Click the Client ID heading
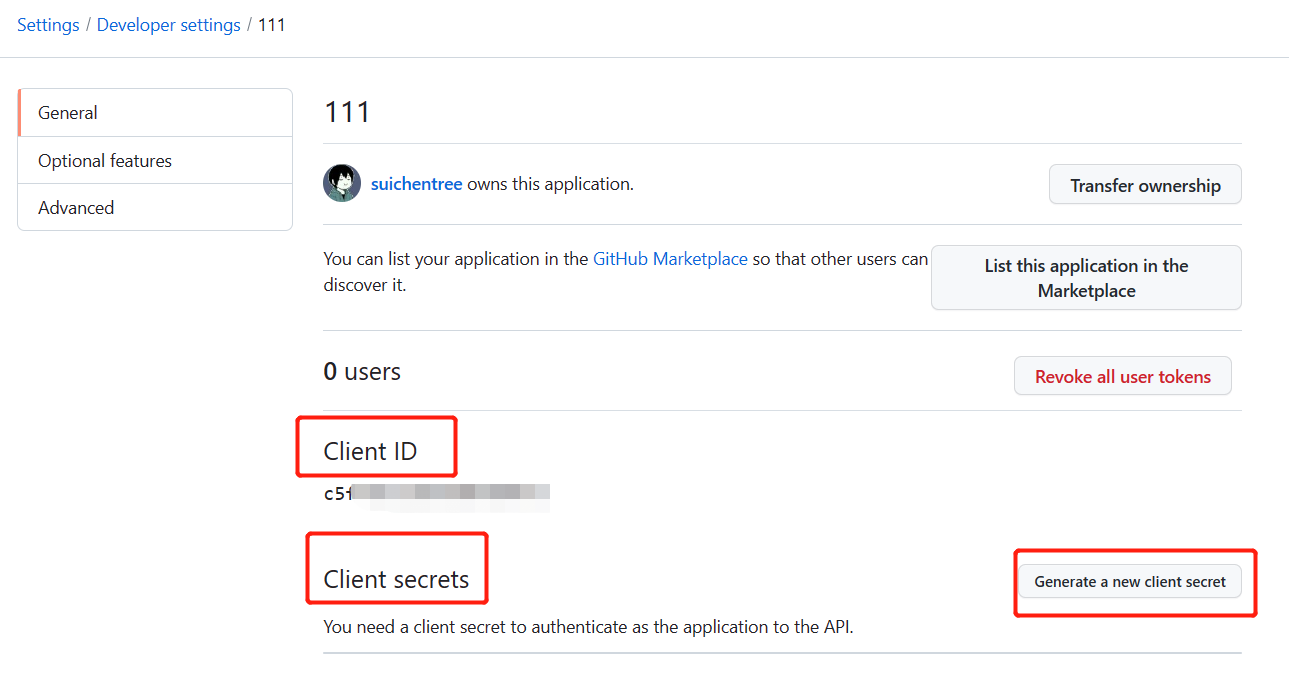This screenshot has height=700, width=1289. [x=370, y=452]
